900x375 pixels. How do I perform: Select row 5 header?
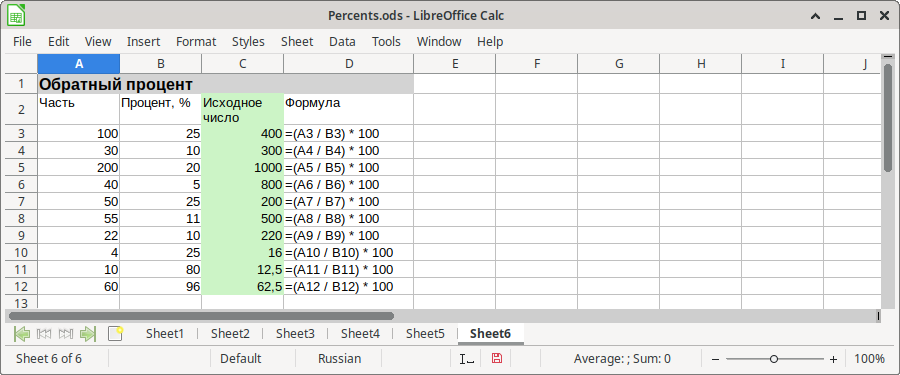click(21, 168)
